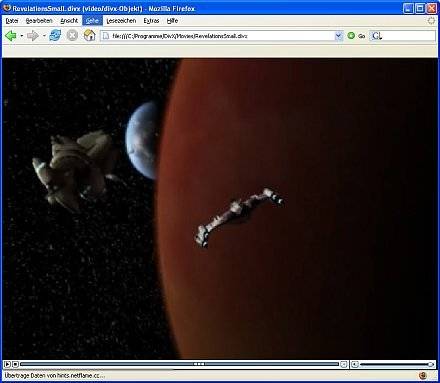Play the DivX video

coord(7,364)
